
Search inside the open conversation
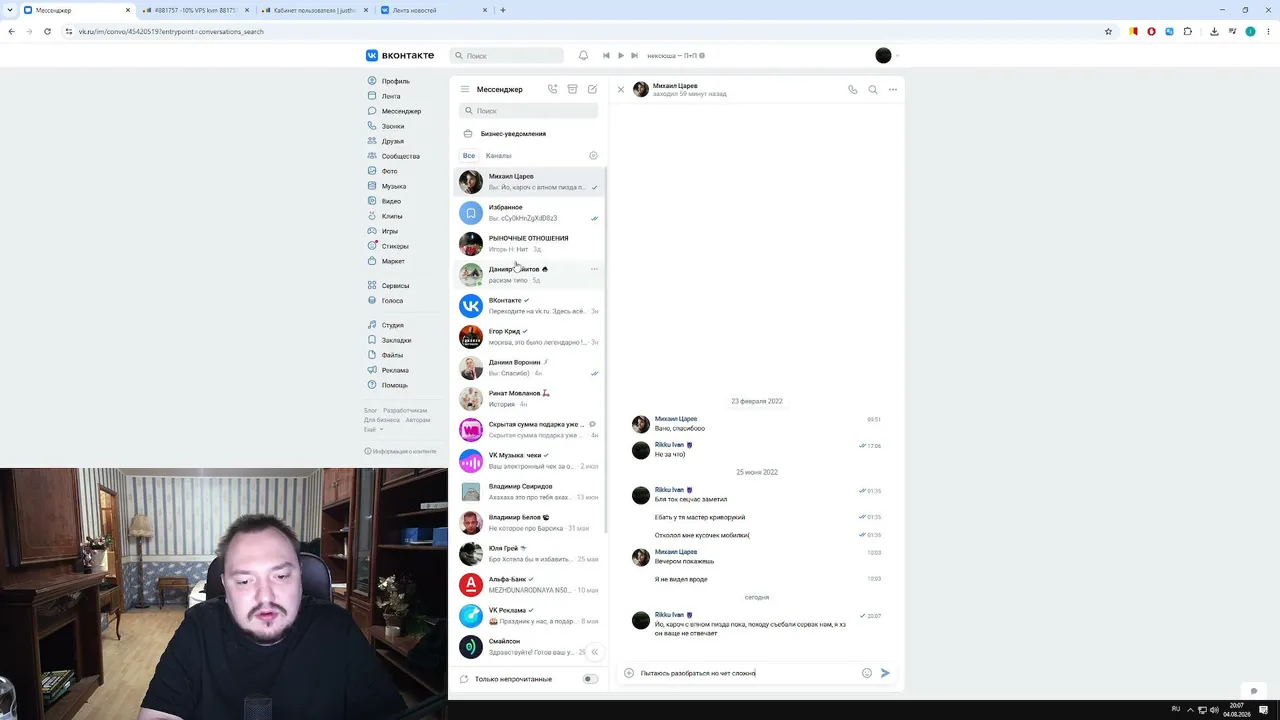pos(873,90)
